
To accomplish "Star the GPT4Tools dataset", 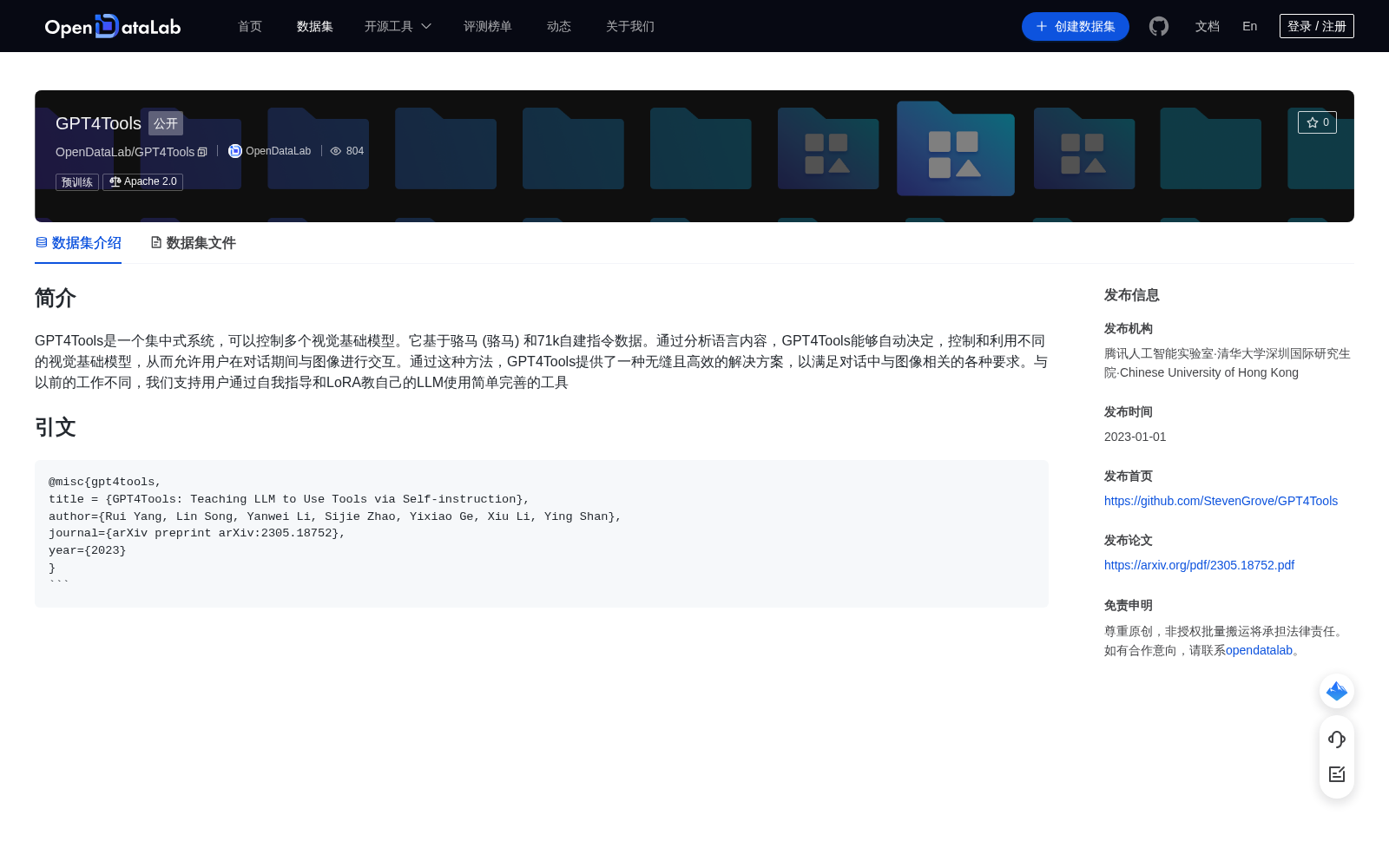I will 1317,122.
